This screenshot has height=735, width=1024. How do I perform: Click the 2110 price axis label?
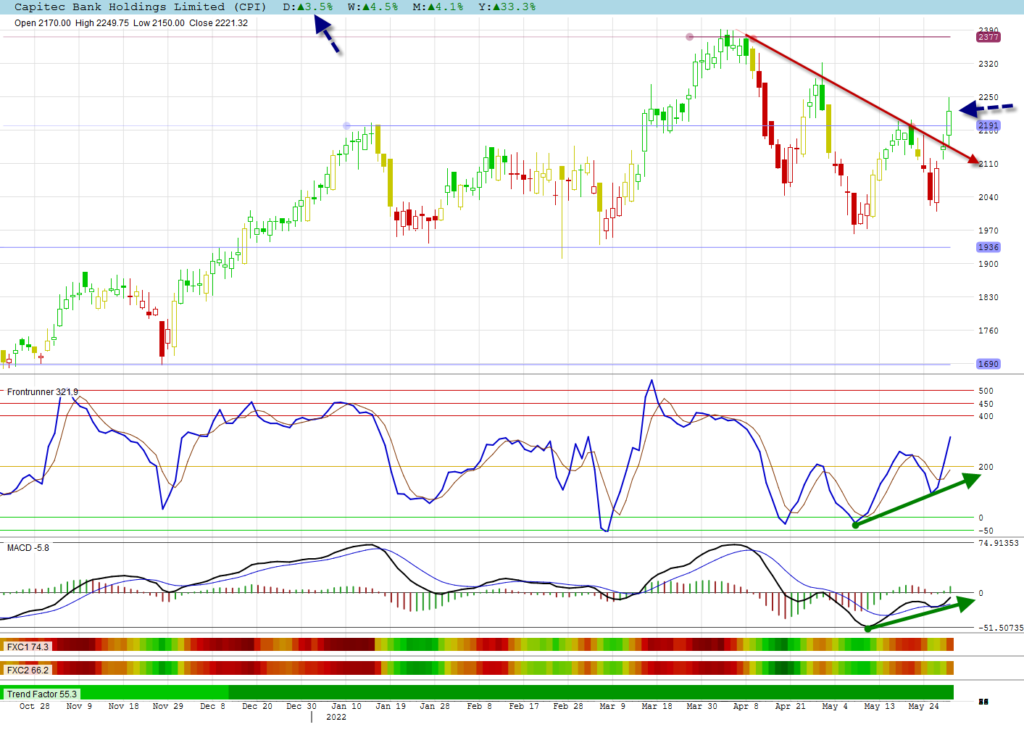click(x=988, y=164)
